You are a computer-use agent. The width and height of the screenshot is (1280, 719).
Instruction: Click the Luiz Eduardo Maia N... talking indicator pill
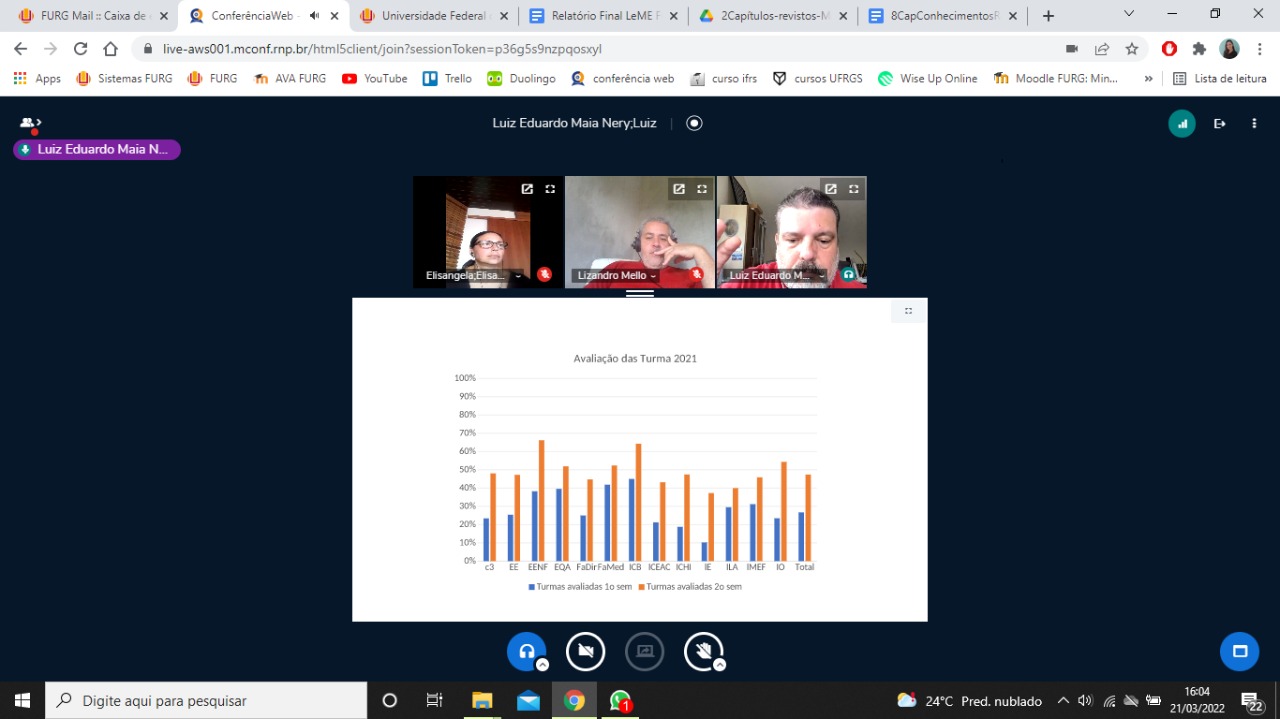coord(97,150)
